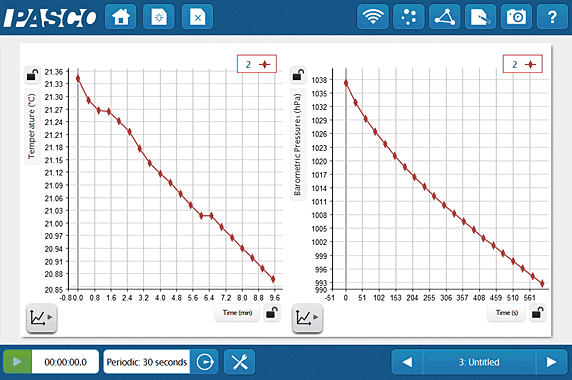Open the dots display options icon
Viewport: 572px width, 380px height.
(409, 17)
